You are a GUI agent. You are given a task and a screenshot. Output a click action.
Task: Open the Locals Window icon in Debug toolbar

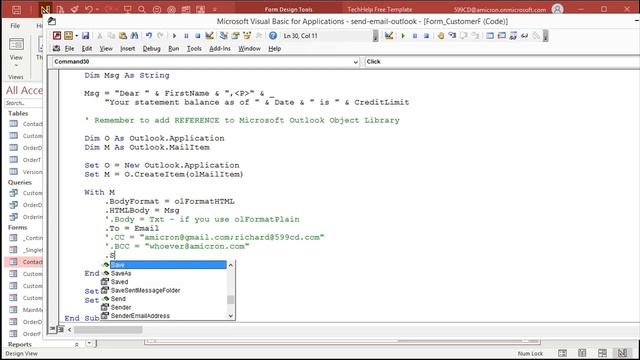coord(490,36)
